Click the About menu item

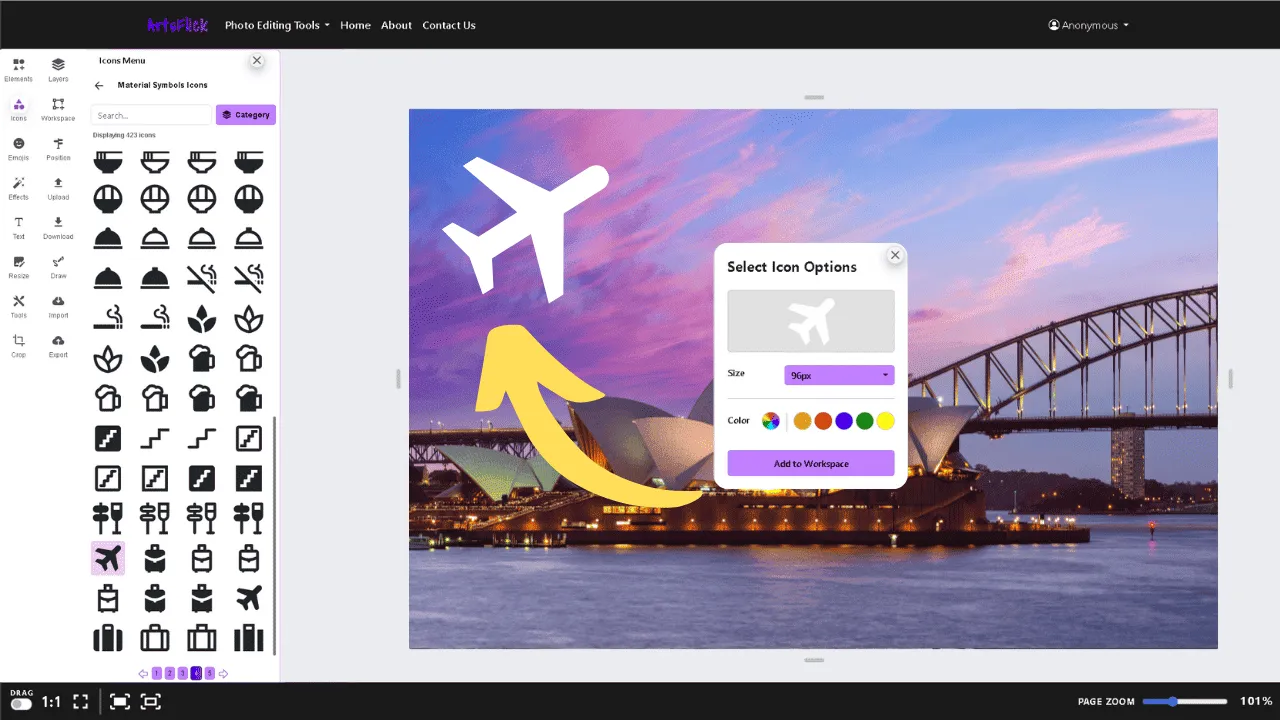tap(396, 25)
